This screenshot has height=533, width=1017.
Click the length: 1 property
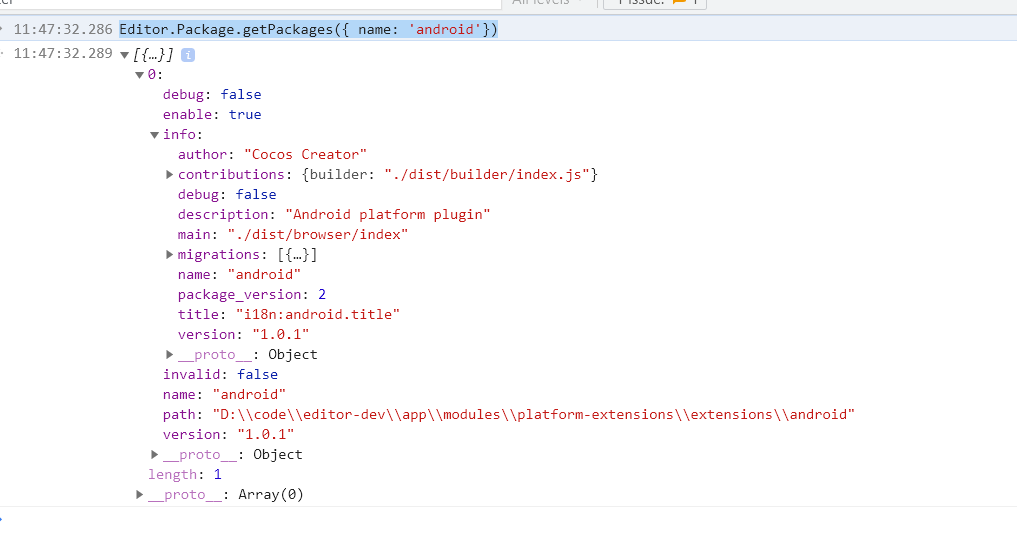tap(185, 475)
